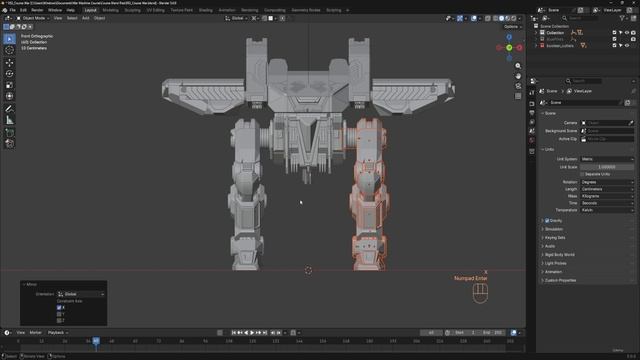Enable the Separate Units checkbox
The height and width of the screenshot is (360, 640).
tap(582, 174)
